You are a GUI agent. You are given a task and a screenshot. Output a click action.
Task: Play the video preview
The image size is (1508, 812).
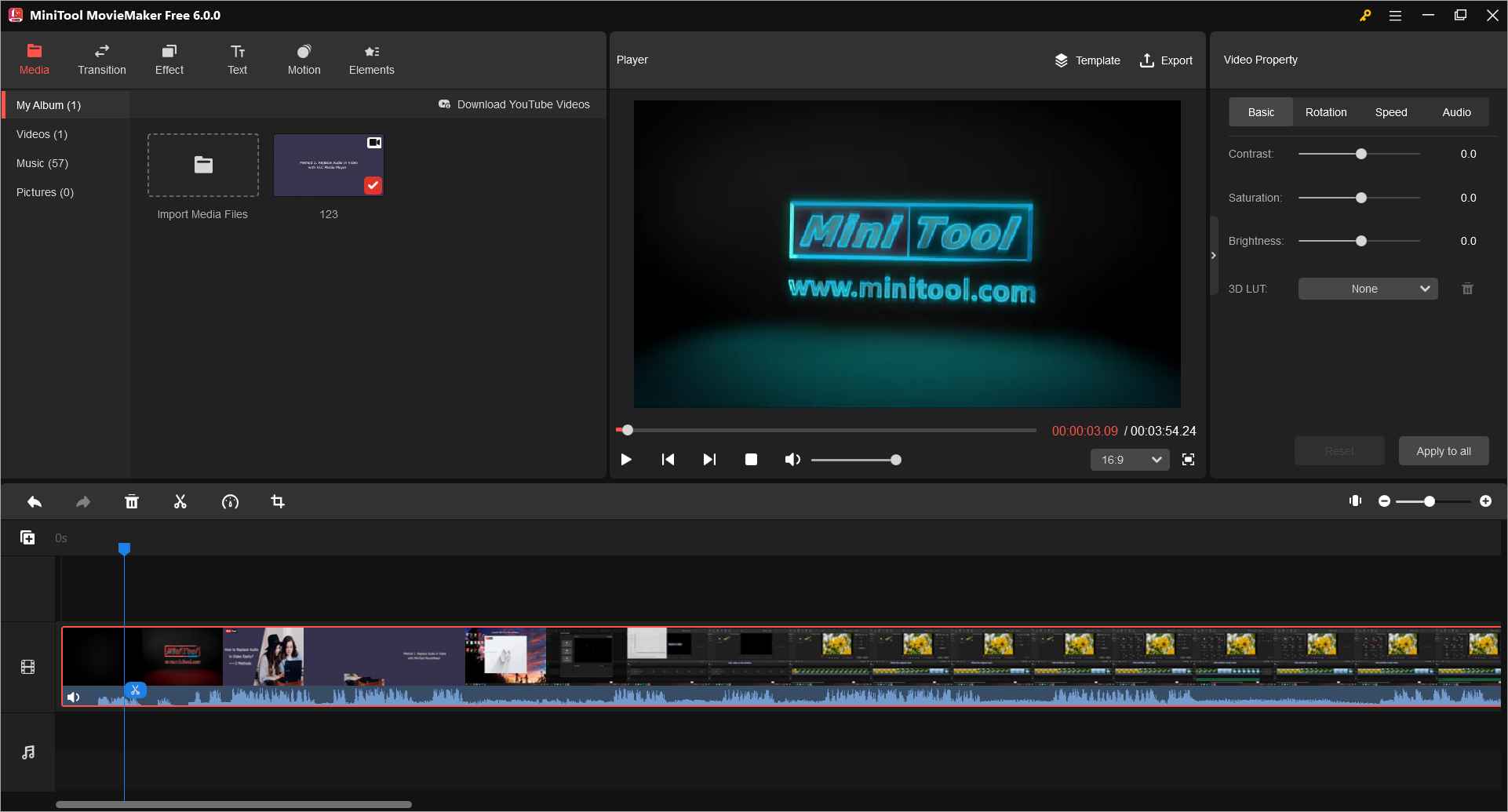click(626, 460)
